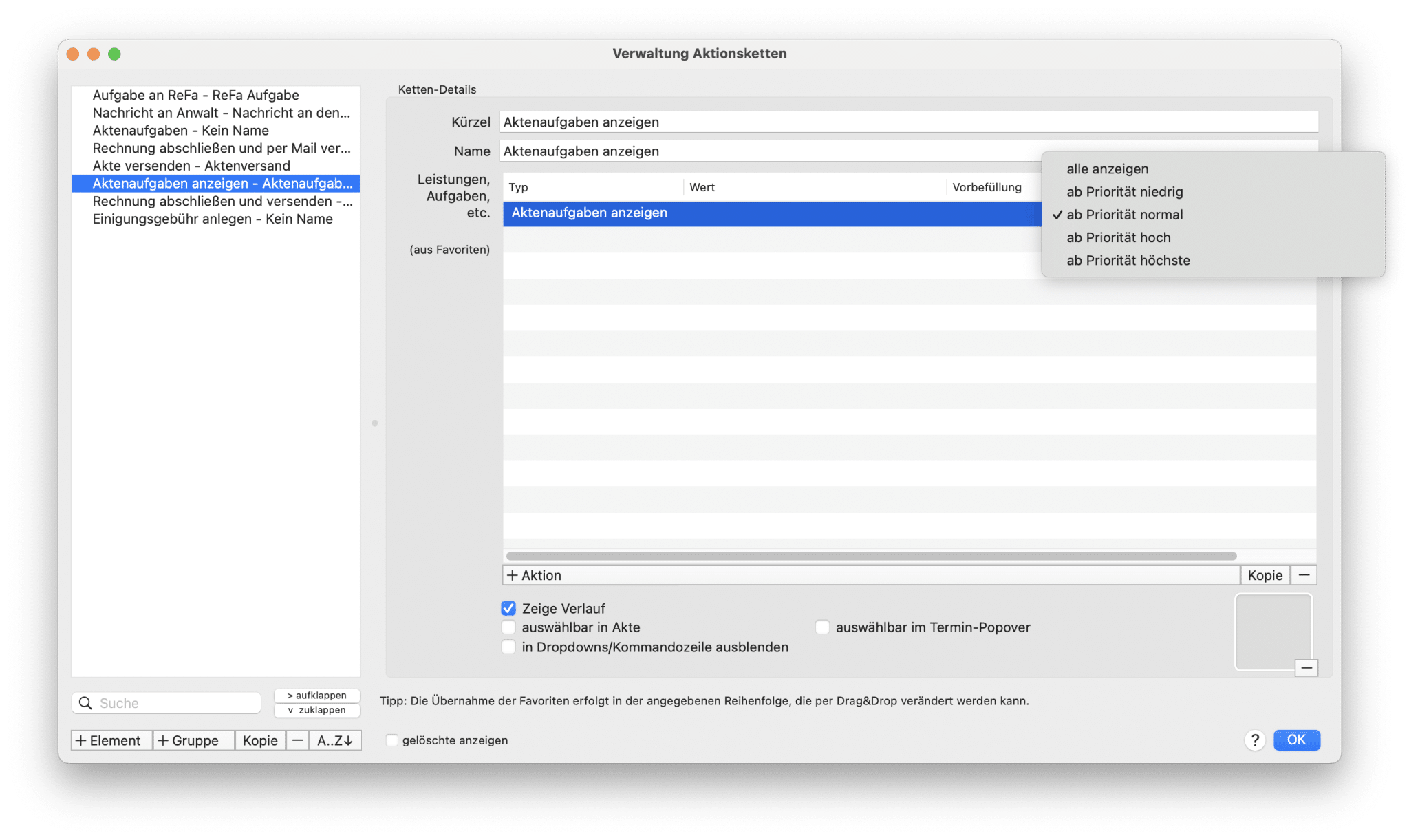
Task: Add a new action with + Aktion
Action: [871, 575]
